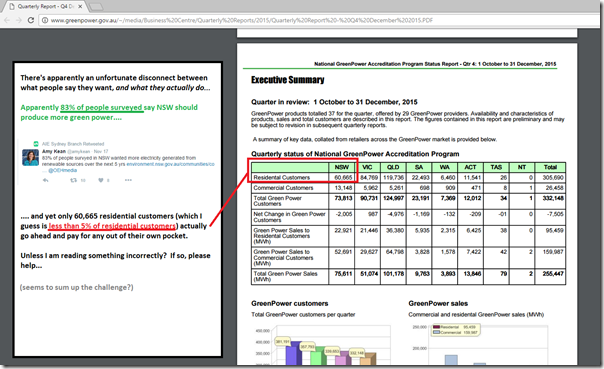Click the Quarter in review date line
Viewport: 604px width, 369px height.
pyautogui.click(x=334, y=102)
